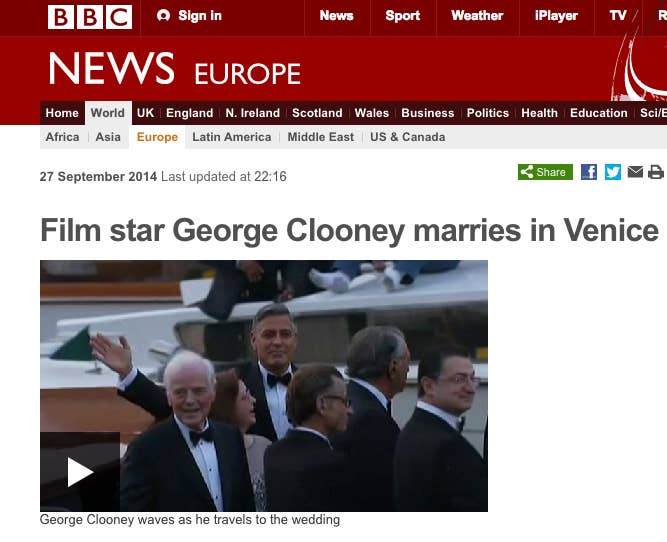Share article on Facebook

pos(589,172)
